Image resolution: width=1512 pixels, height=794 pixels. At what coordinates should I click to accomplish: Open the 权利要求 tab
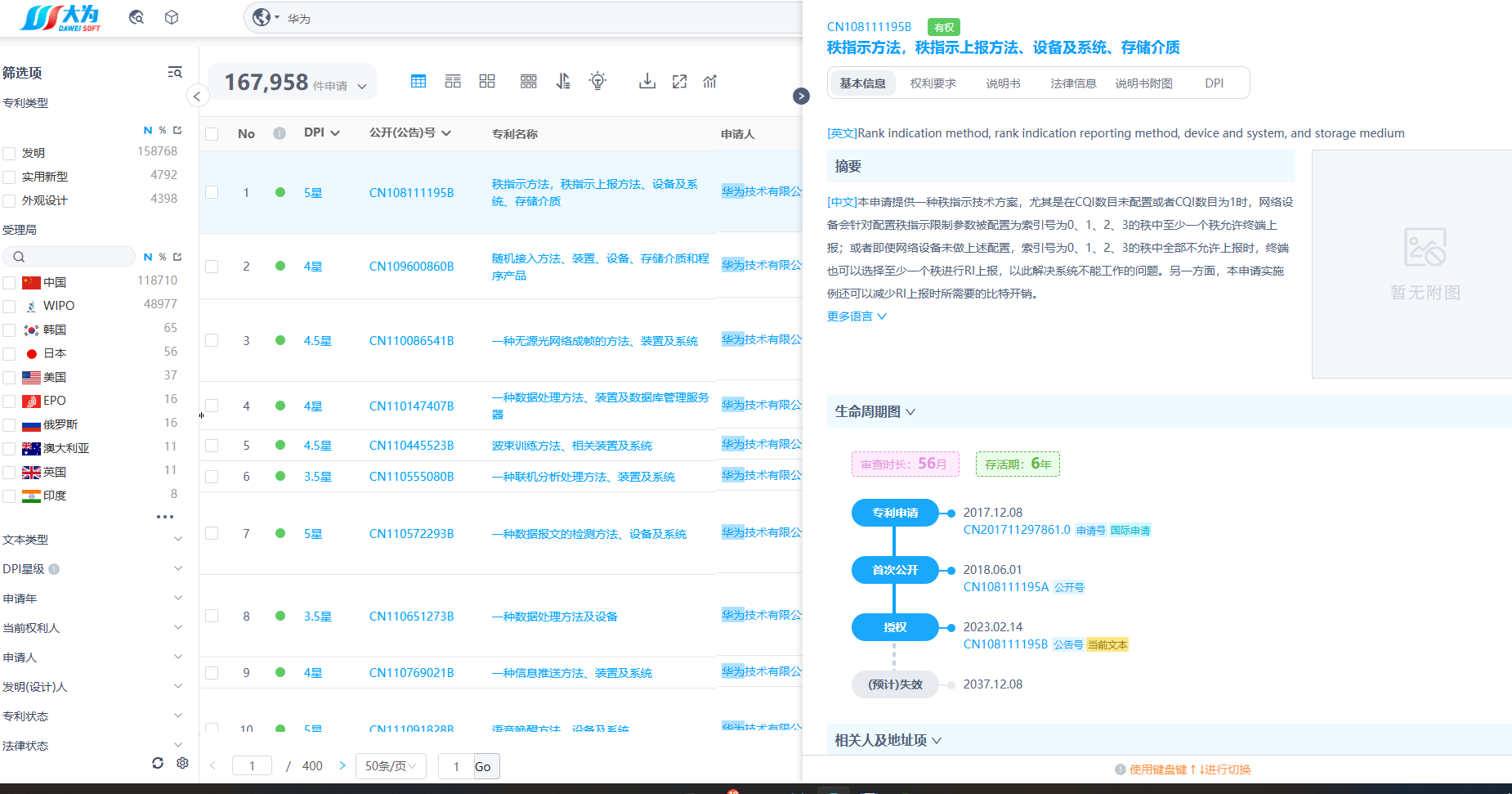[x=933, y=83]
